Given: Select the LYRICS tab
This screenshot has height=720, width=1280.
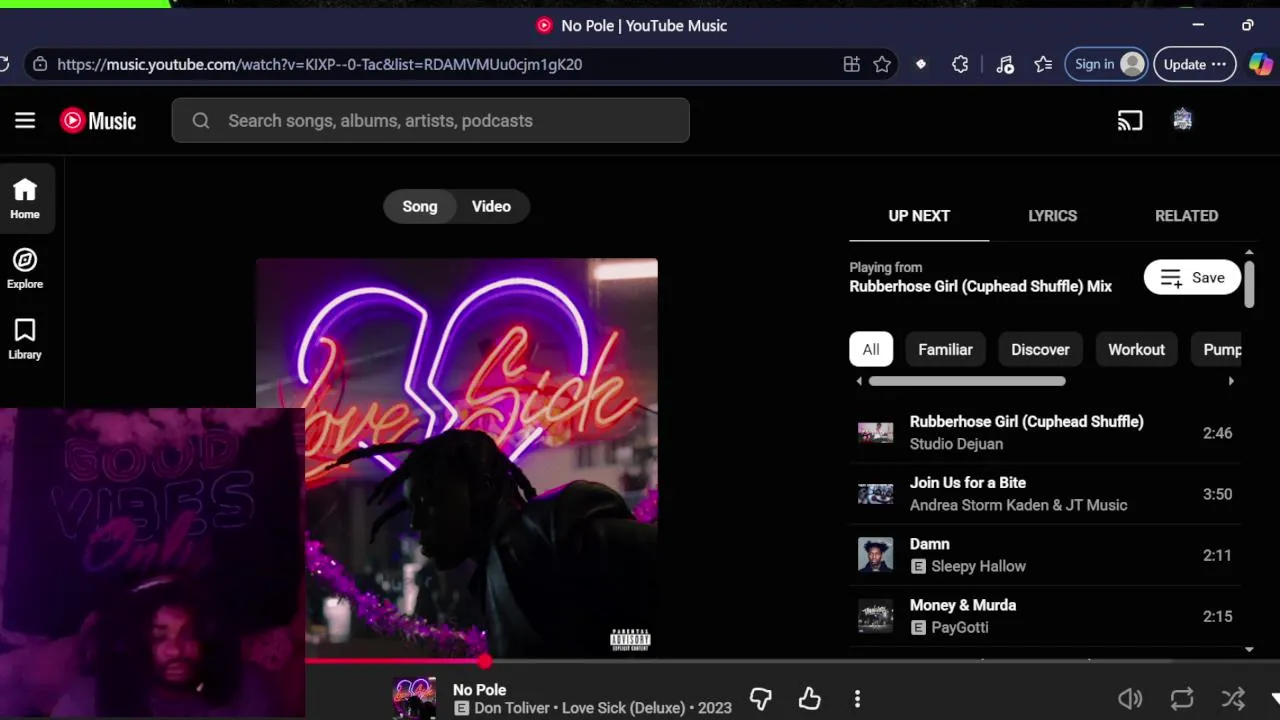Looking at the screenshot, I should click(x=1053, y=216).
